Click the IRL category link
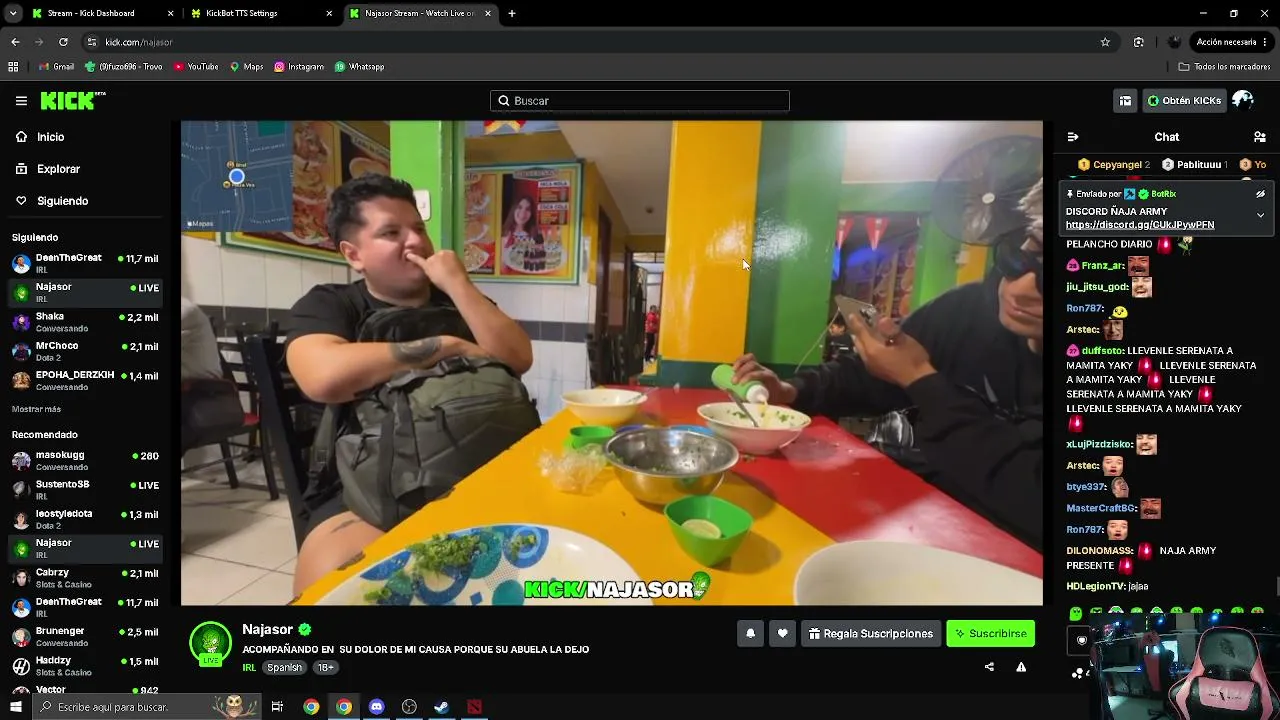The height and width of the screenshot is (720, 1280). click(249, 667)
